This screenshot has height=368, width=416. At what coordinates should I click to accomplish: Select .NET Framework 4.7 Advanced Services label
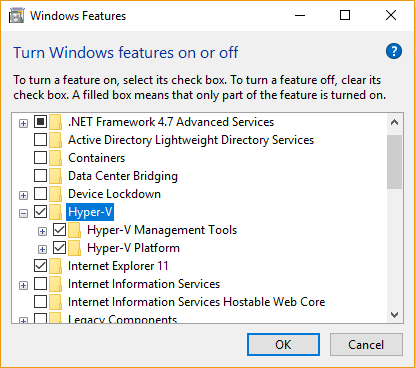pos(171,122)
